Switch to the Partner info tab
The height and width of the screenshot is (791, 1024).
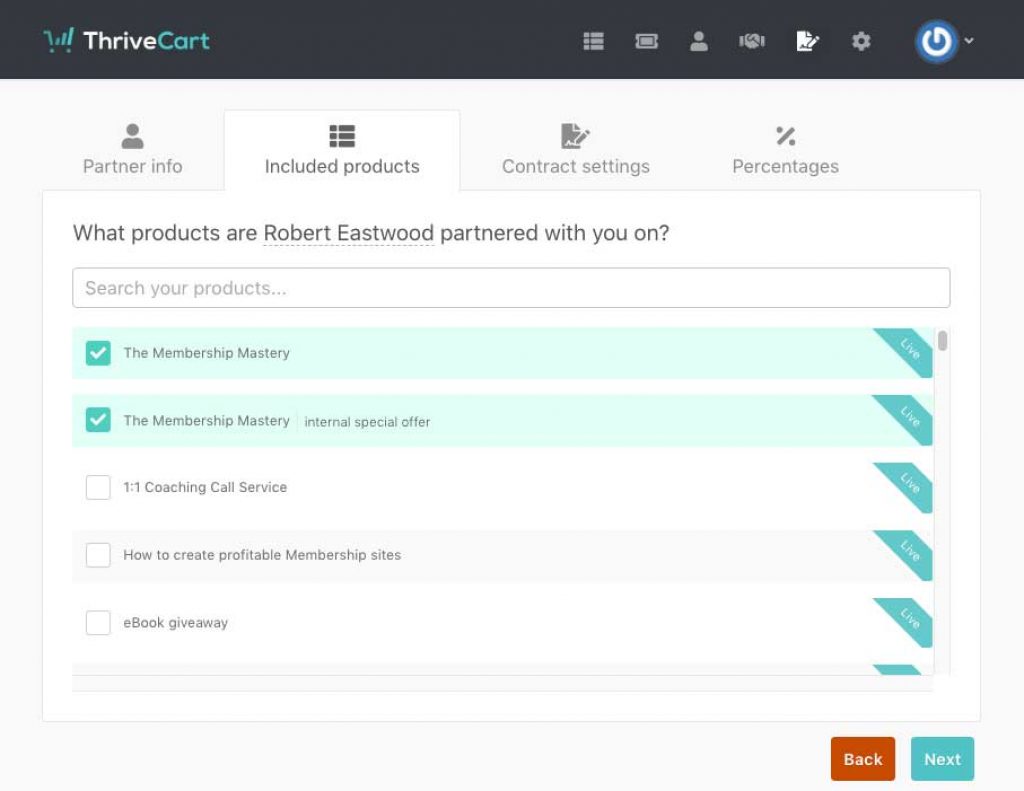click(132, 150)
